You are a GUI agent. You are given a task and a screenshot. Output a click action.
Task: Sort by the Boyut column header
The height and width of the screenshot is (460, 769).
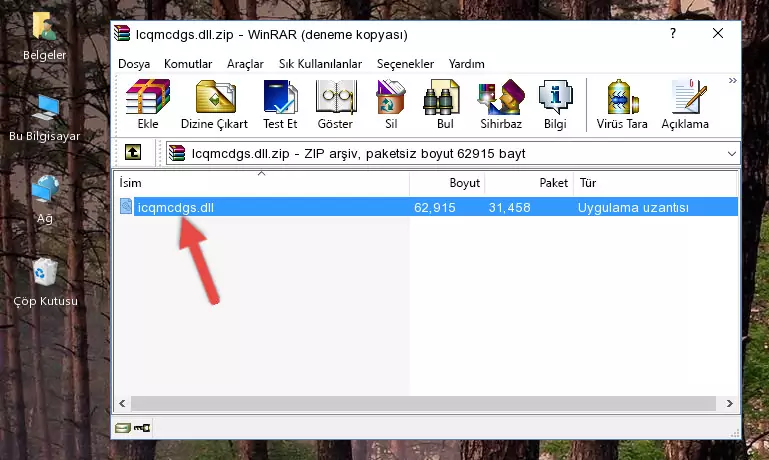click(x=447, y=182)
